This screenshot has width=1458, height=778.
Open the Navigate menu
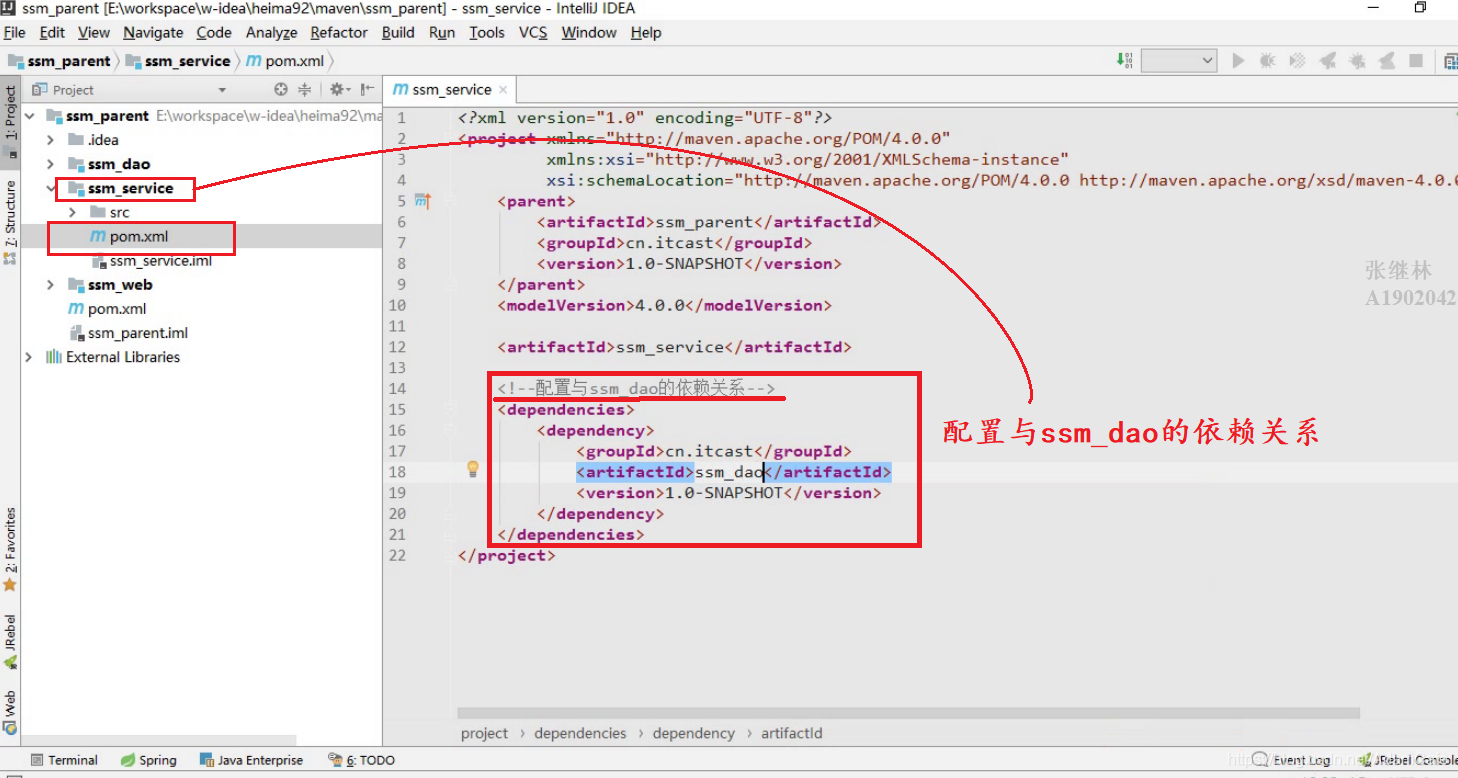pyautogui.click(x=153, y=32)
